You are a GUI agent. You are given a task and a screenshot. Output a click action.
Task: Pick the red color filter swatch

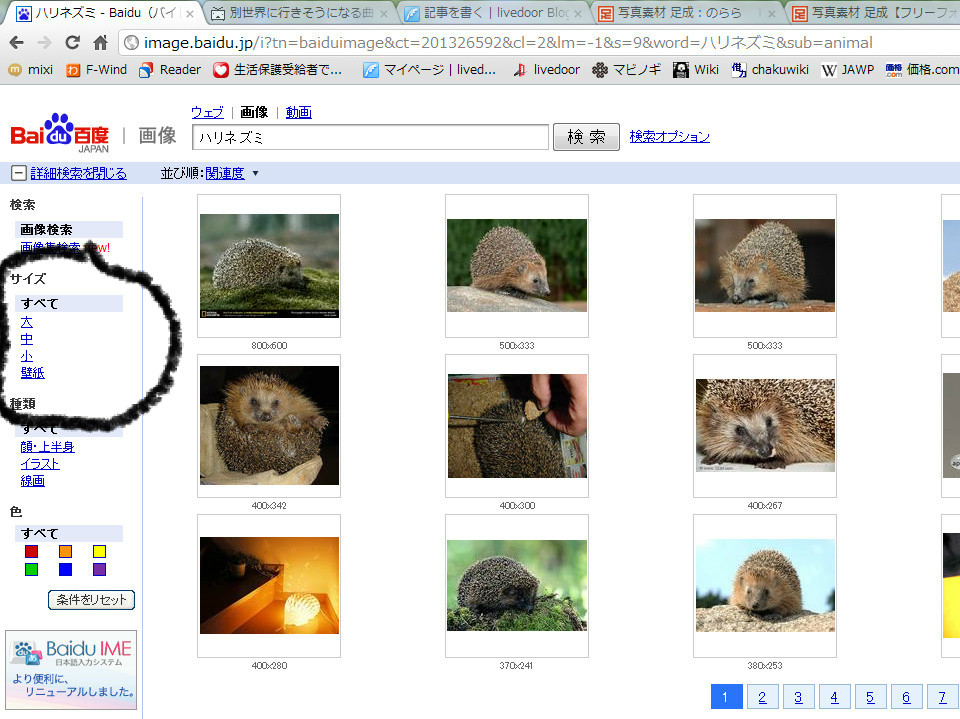[x=31, y=551]
